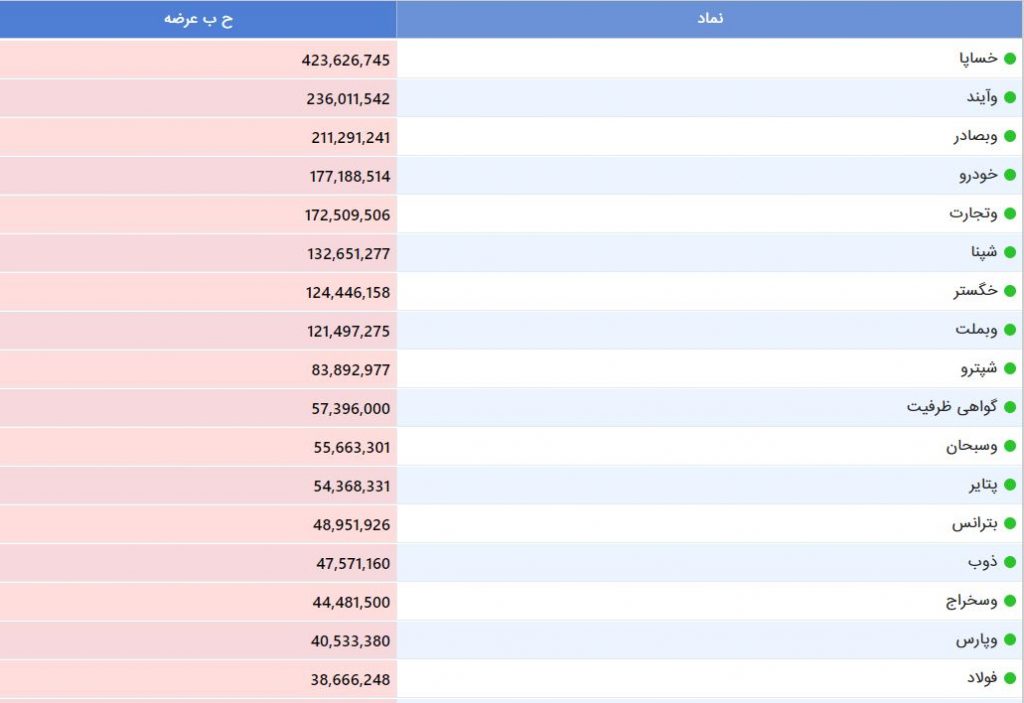Select the پتایر symbol name

click(983, 485)
